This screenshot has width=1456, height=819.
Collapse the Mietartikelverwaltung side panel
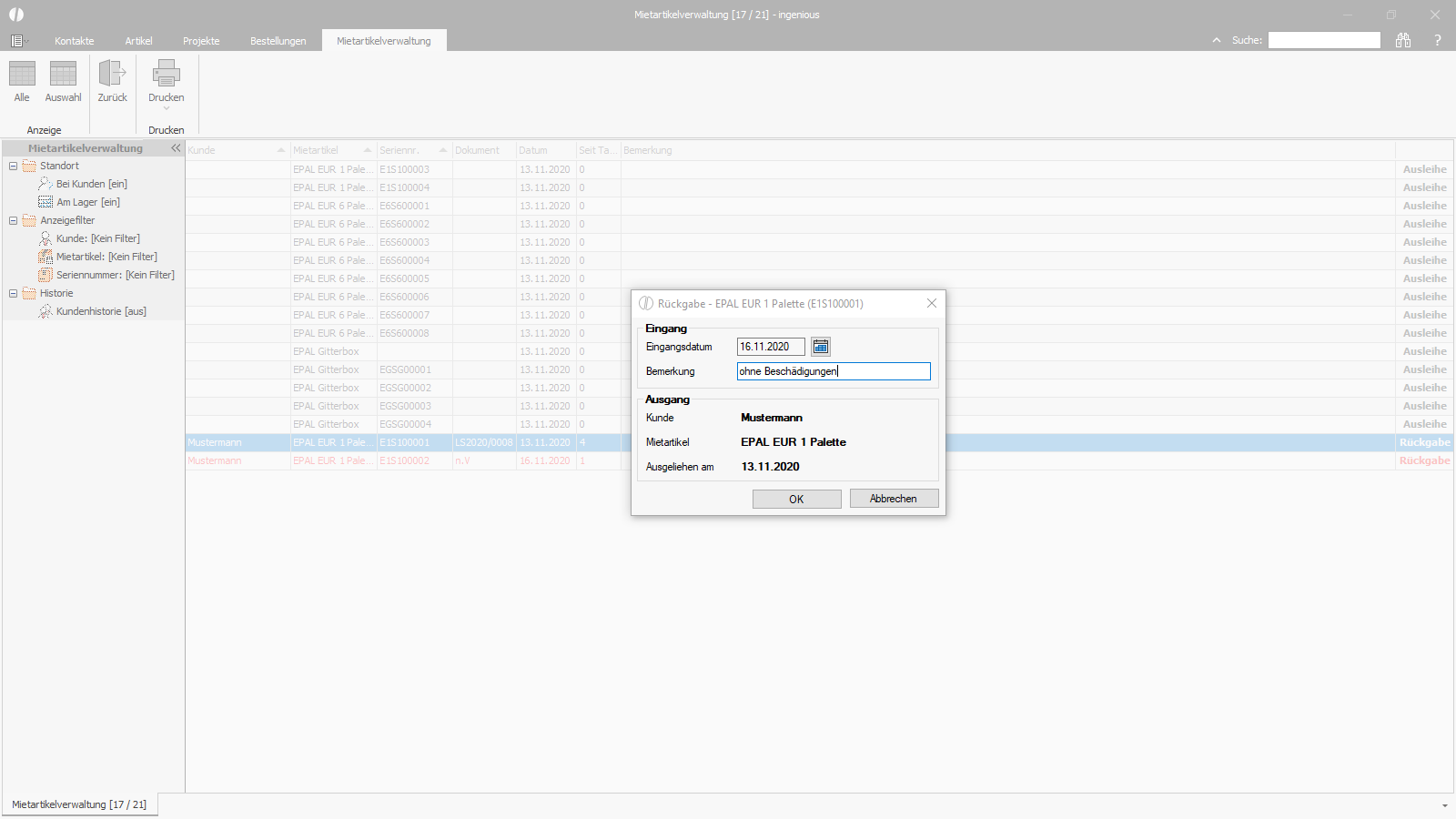point(176,148)
